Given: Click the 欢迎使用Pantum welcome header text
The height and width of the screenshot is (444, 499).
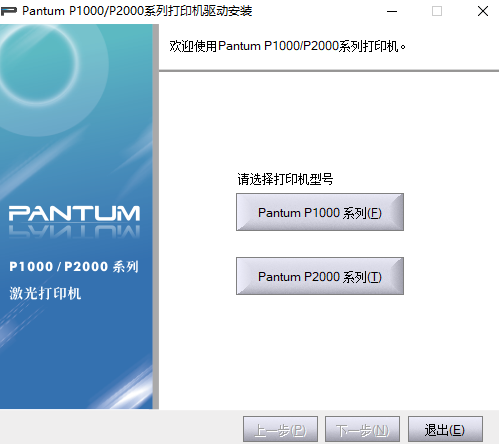Looking at the screenshot, I should point(287,46).
